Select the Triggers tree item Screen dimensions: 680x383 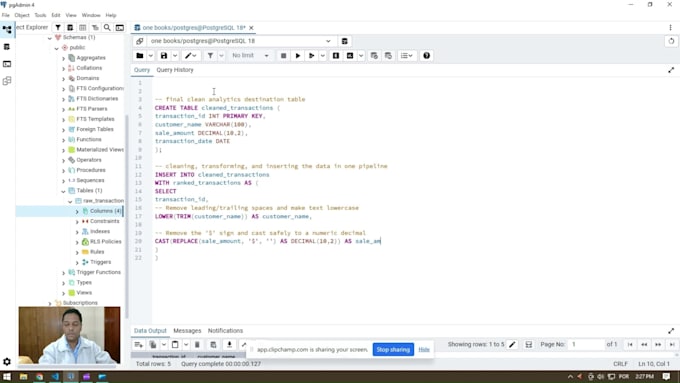tap(101, 262)
